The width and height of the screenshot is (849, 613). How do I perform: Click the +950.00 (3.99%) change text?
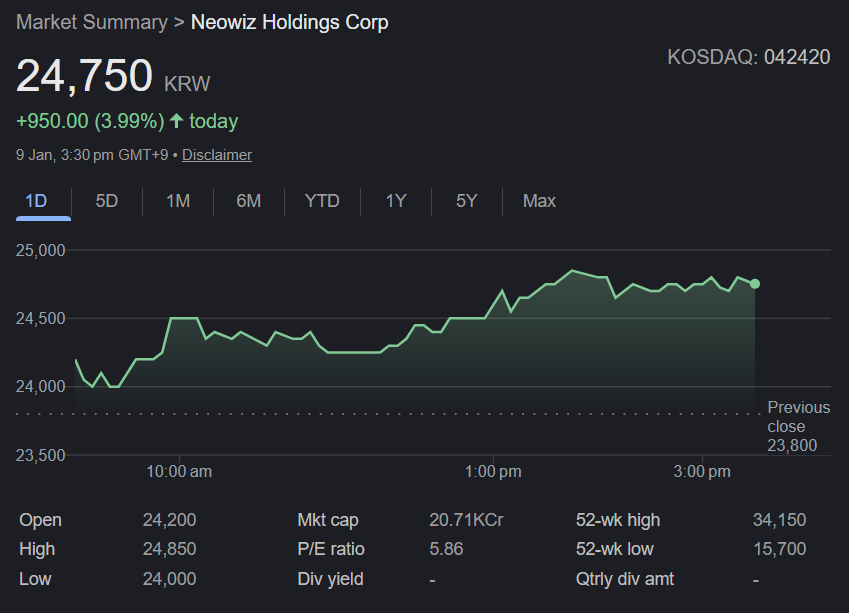point(90,121)
